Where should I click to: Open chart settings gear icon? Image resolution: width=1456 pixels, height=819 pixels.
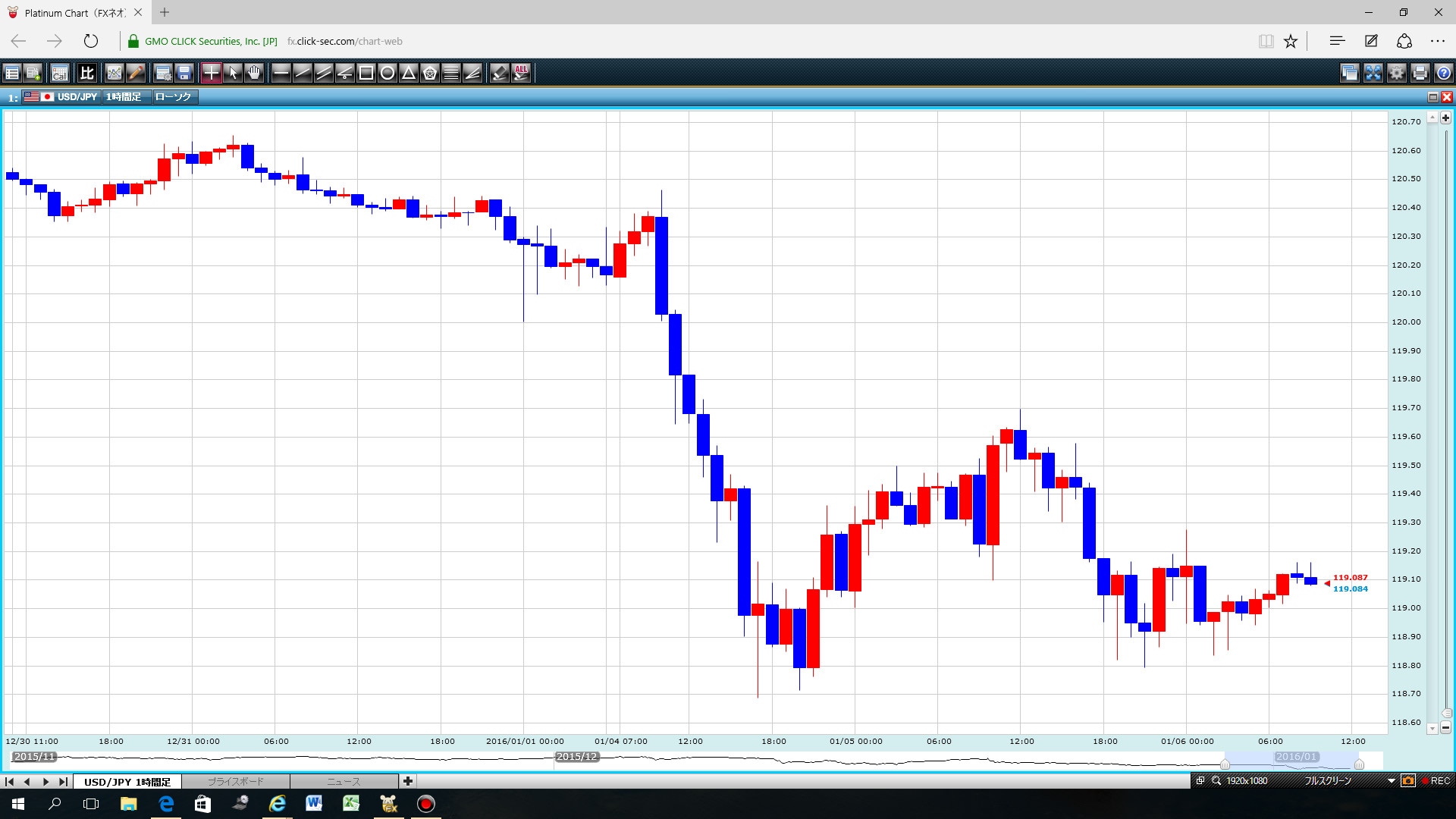point(1396,73)
